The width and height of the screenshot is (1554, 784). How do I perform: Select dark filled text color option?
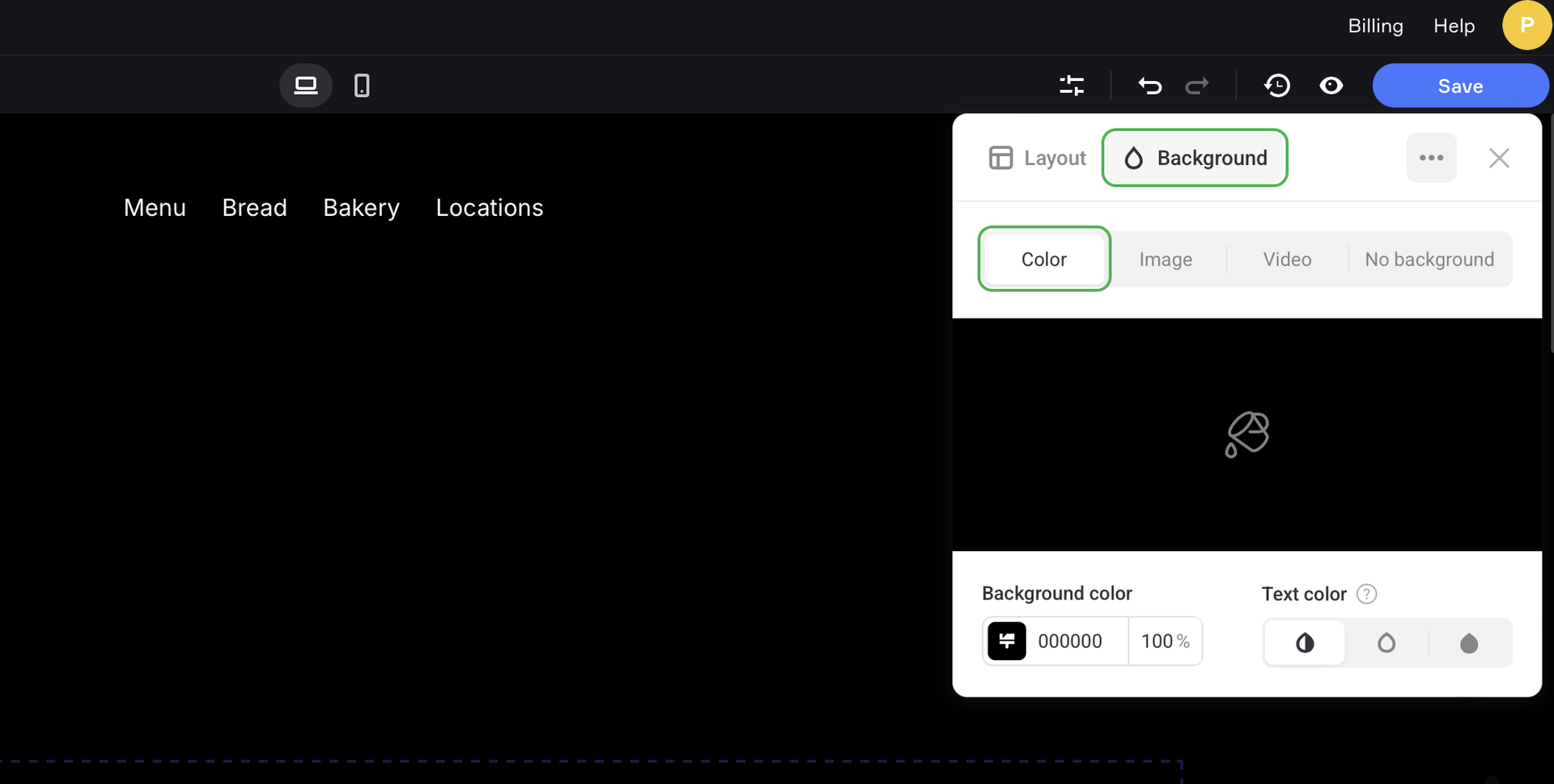pos(1469,643)
